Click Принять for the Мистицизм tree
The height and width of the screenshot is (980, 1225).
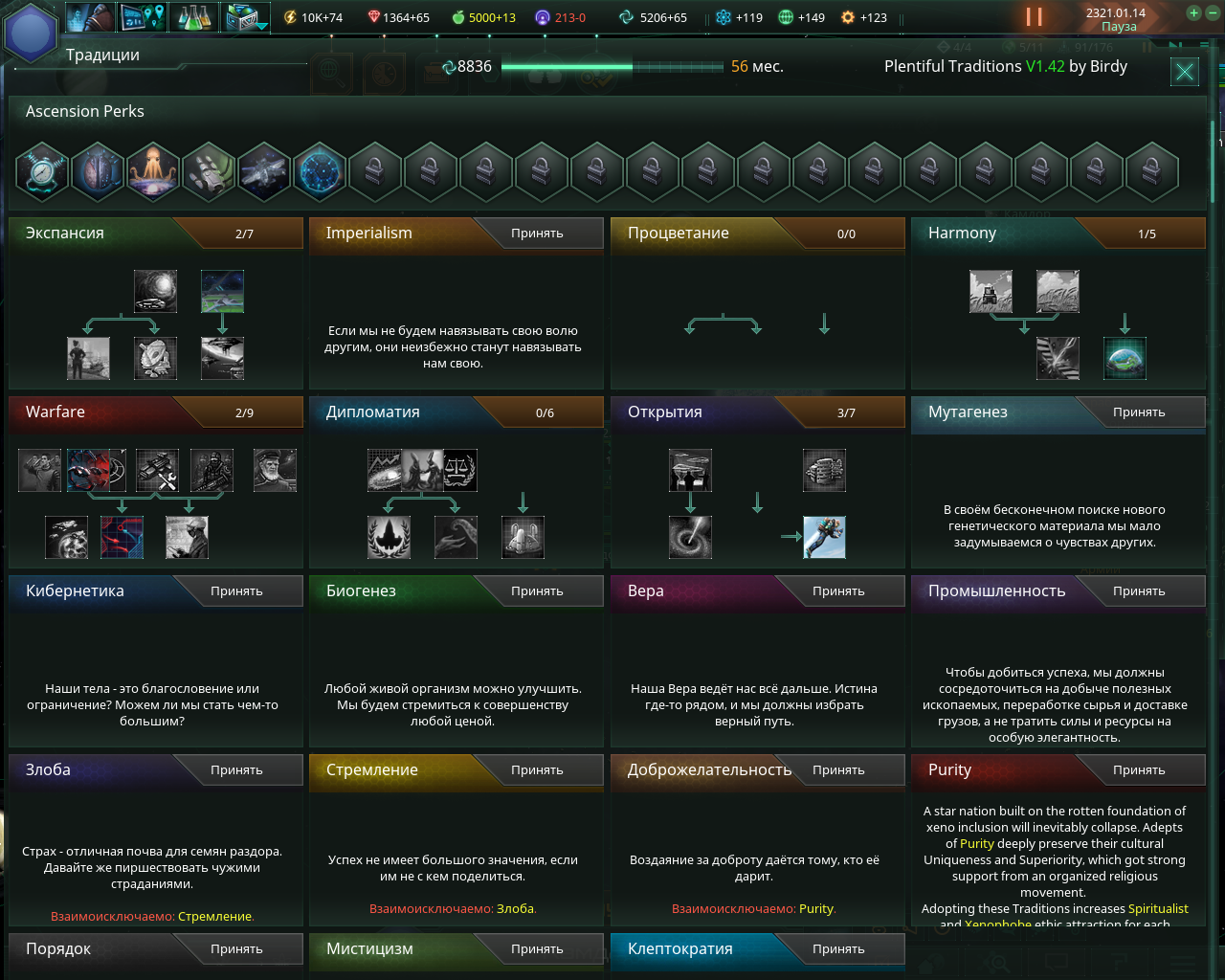click(538, 949)
